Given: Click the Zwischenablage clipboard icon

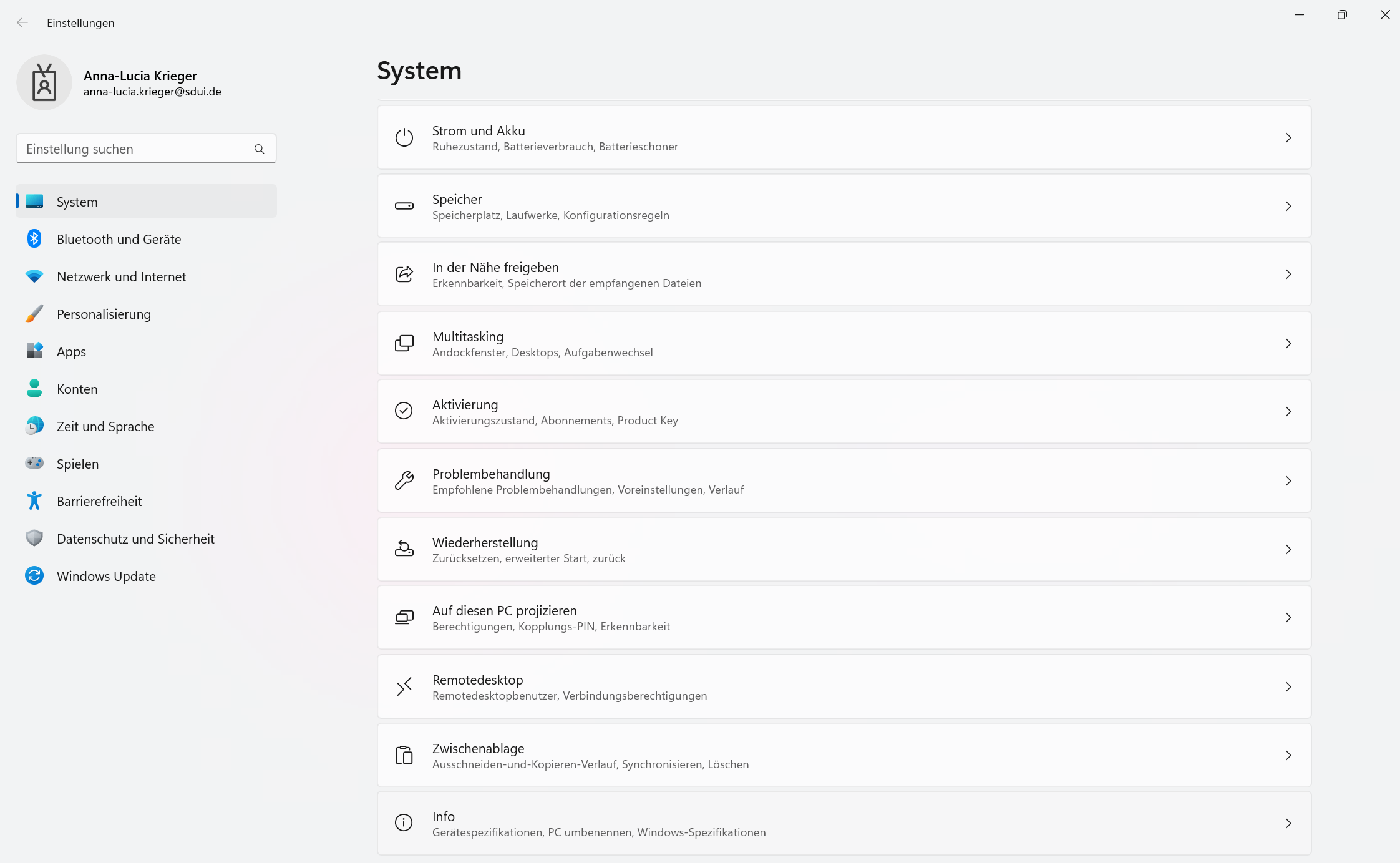Looking at the screenshot, I should 404,755.
